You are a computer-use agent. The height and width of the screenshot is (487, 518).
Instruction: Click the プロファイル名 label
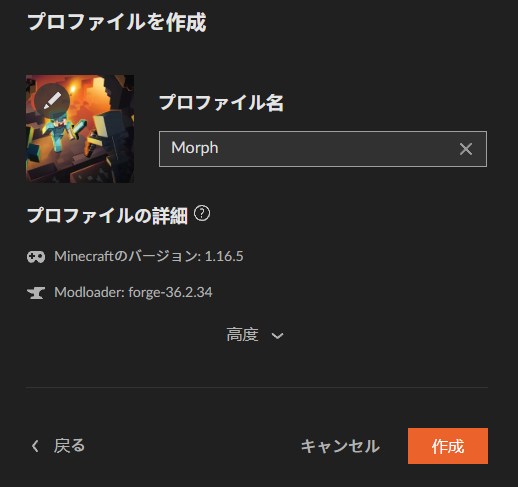(x=221, y=102)
